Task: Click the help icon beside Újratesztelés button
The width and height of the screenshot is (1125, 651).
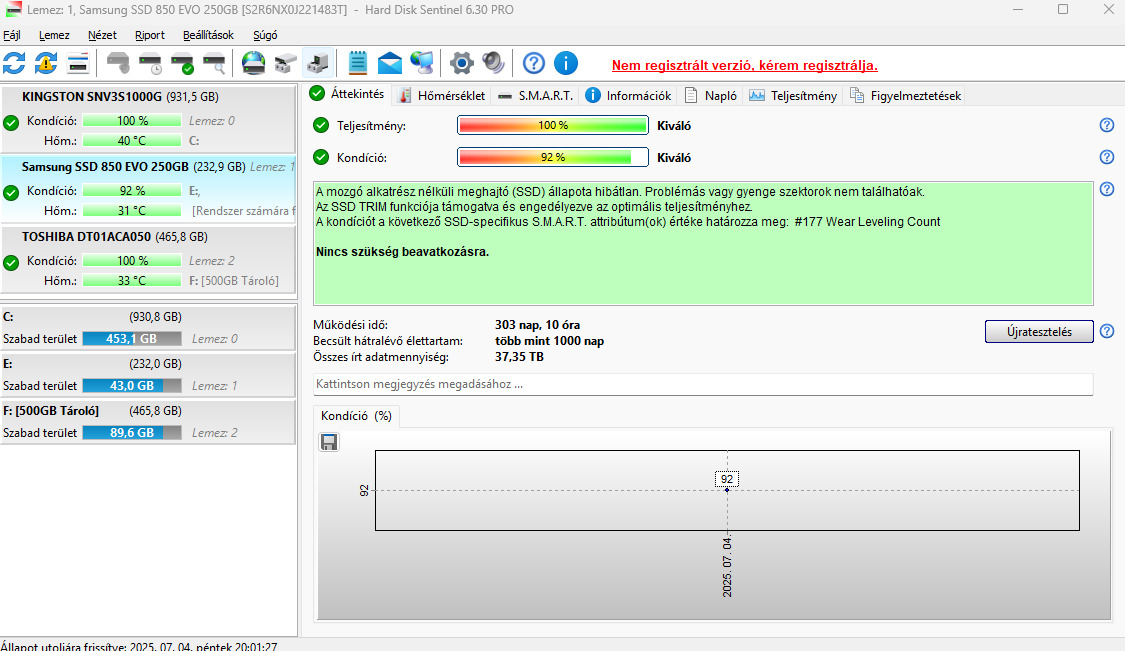Action: coord(1106,332)
